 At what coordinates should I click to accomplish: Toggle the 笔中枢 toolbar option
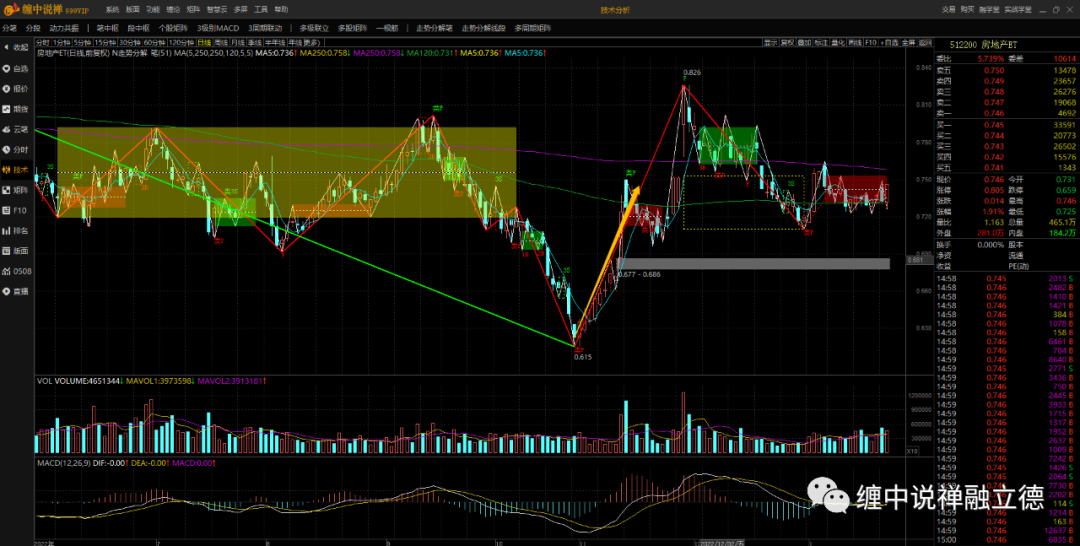click(107, 28)
